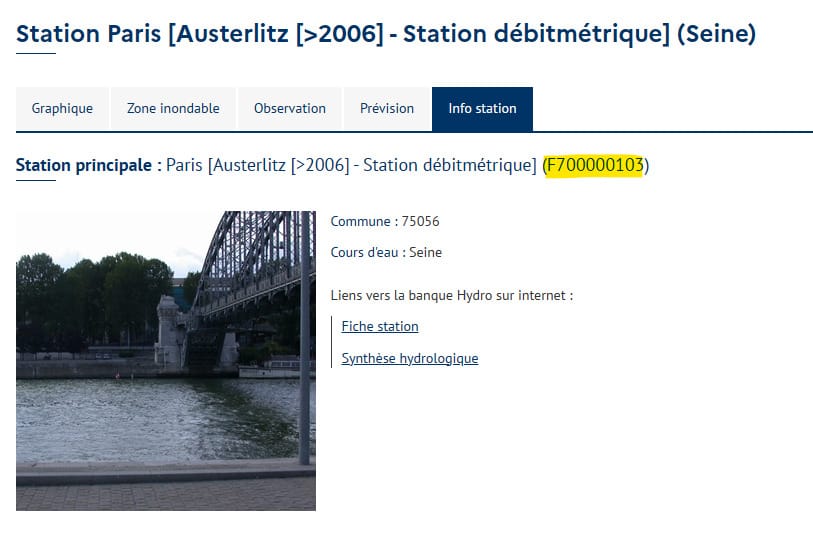Click the bold Station principale label
Viewport: 813px width, 543px height.
pos(83,165)
